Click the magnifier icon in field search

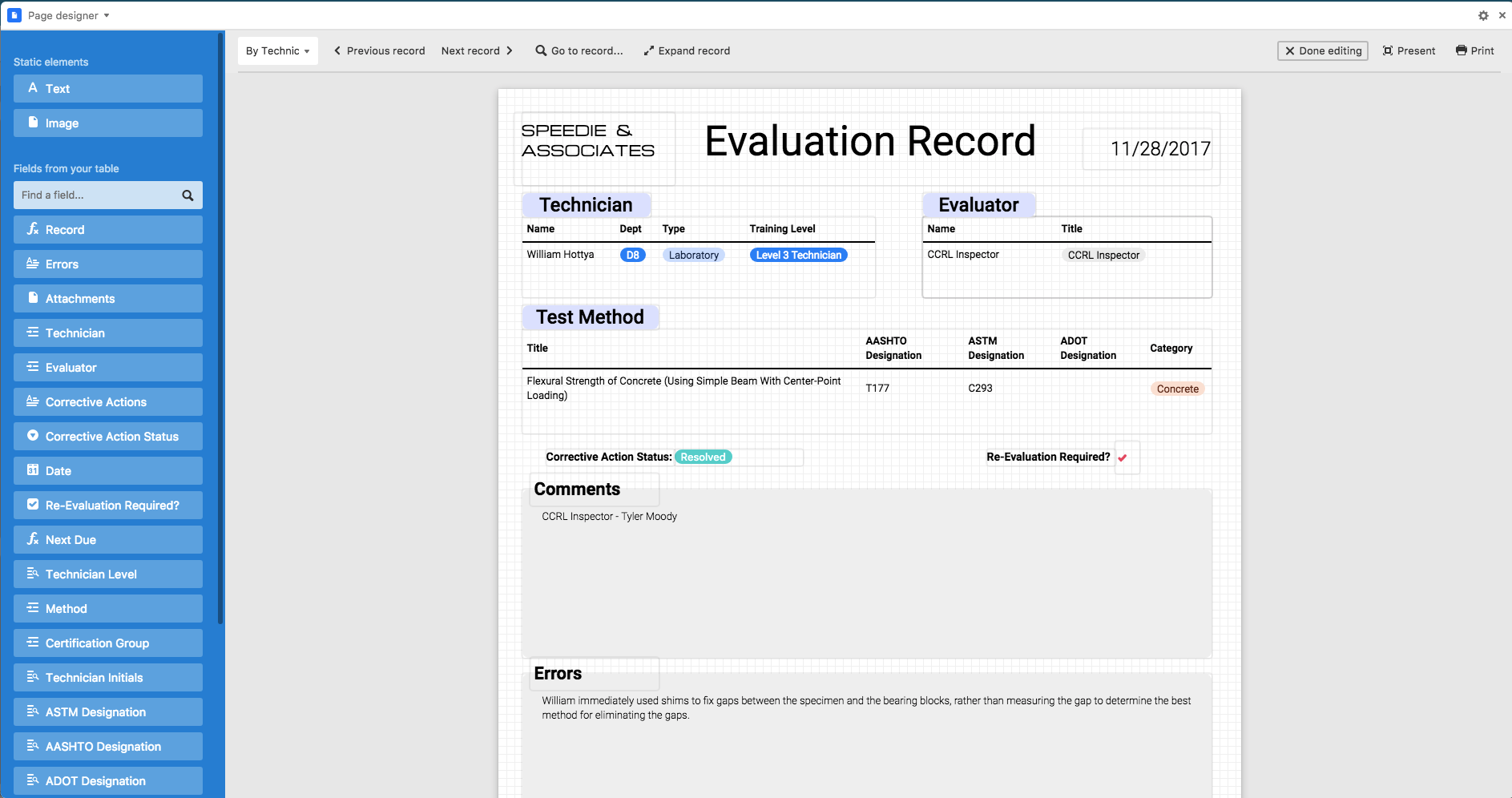click(187, 195)
